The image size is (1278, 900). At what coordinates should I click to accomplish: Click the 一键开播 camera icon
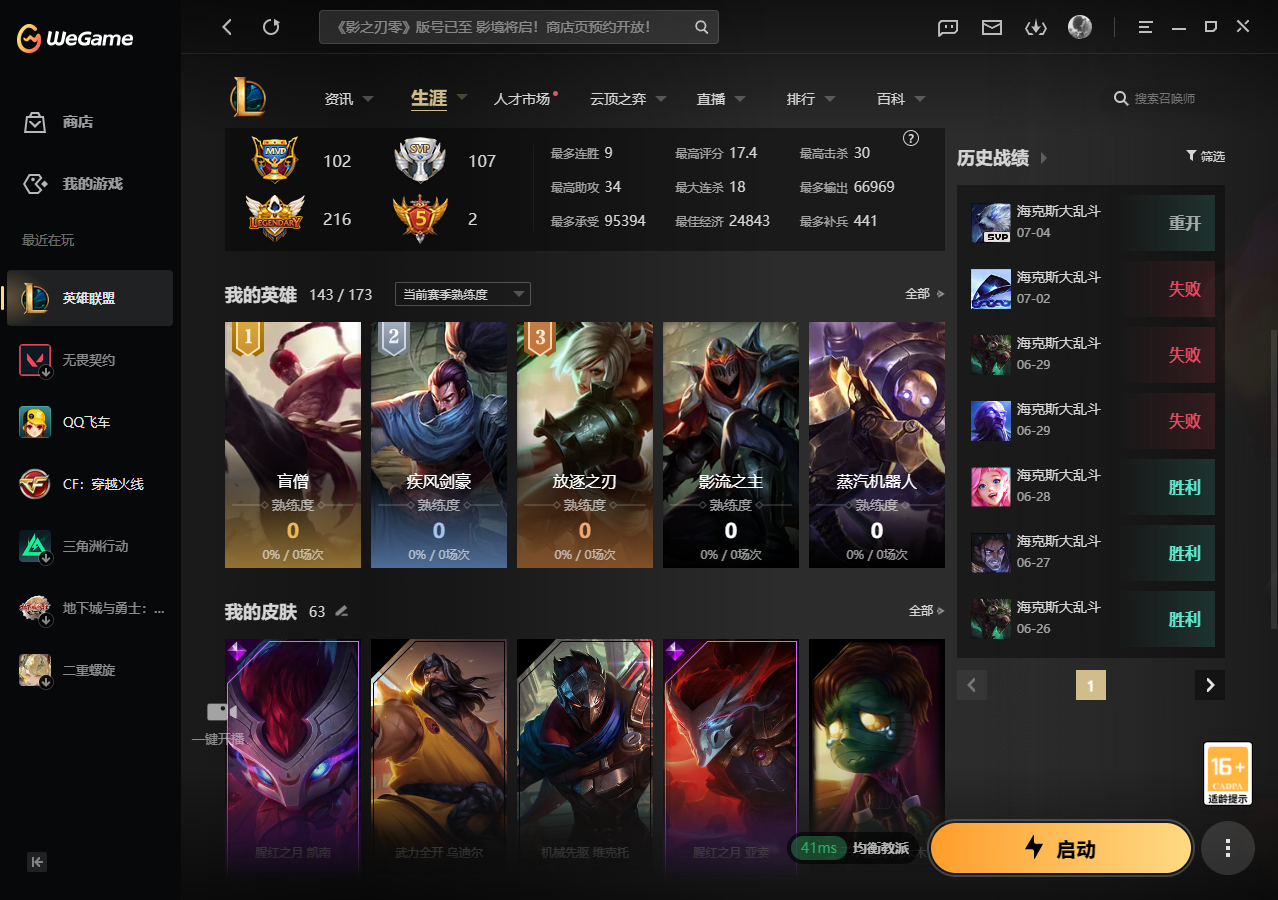click(221, 712)
